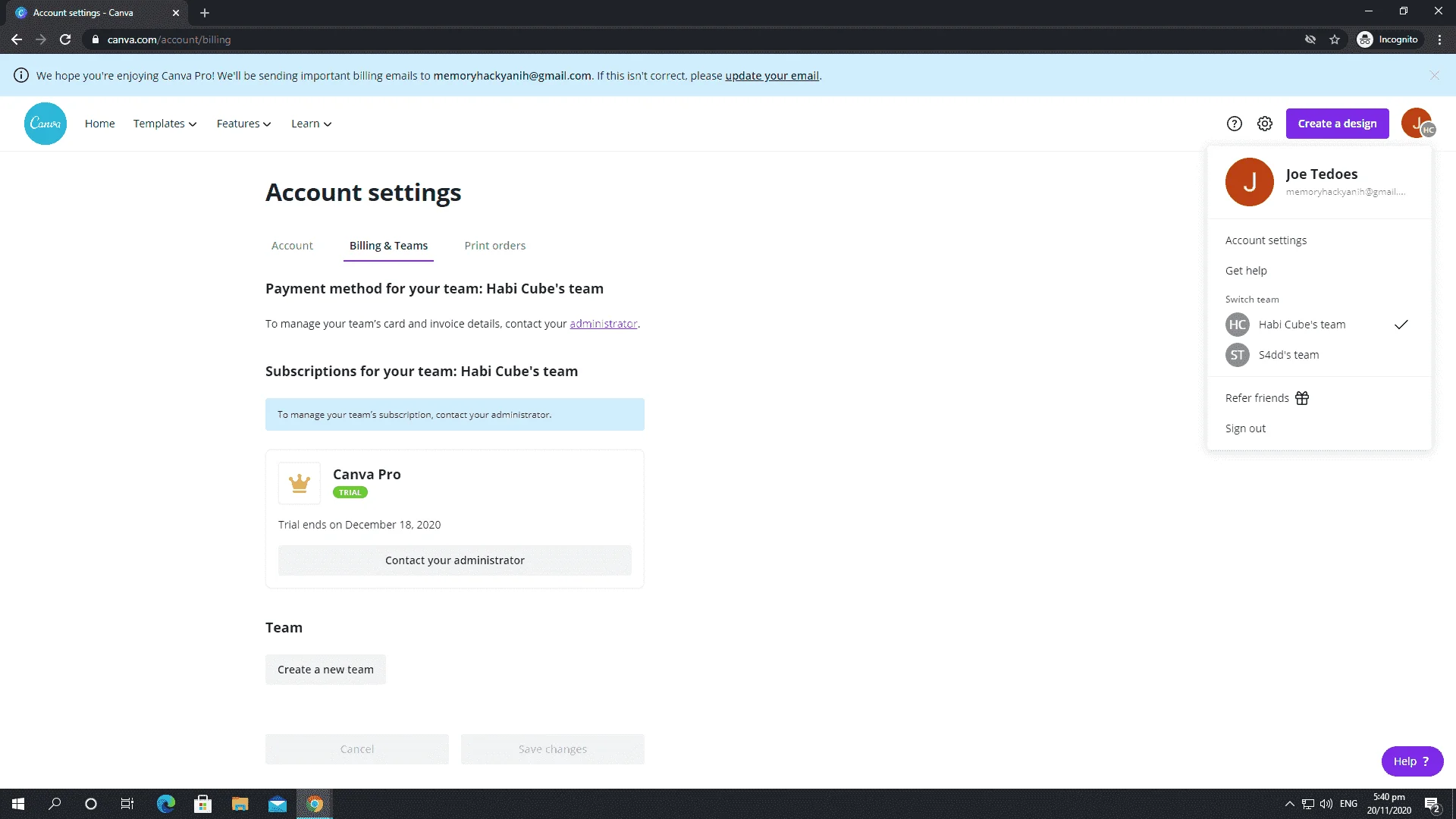Click the user avatar in header
This screenshot has height=819, width=1456.
(x=1417, y=124)
